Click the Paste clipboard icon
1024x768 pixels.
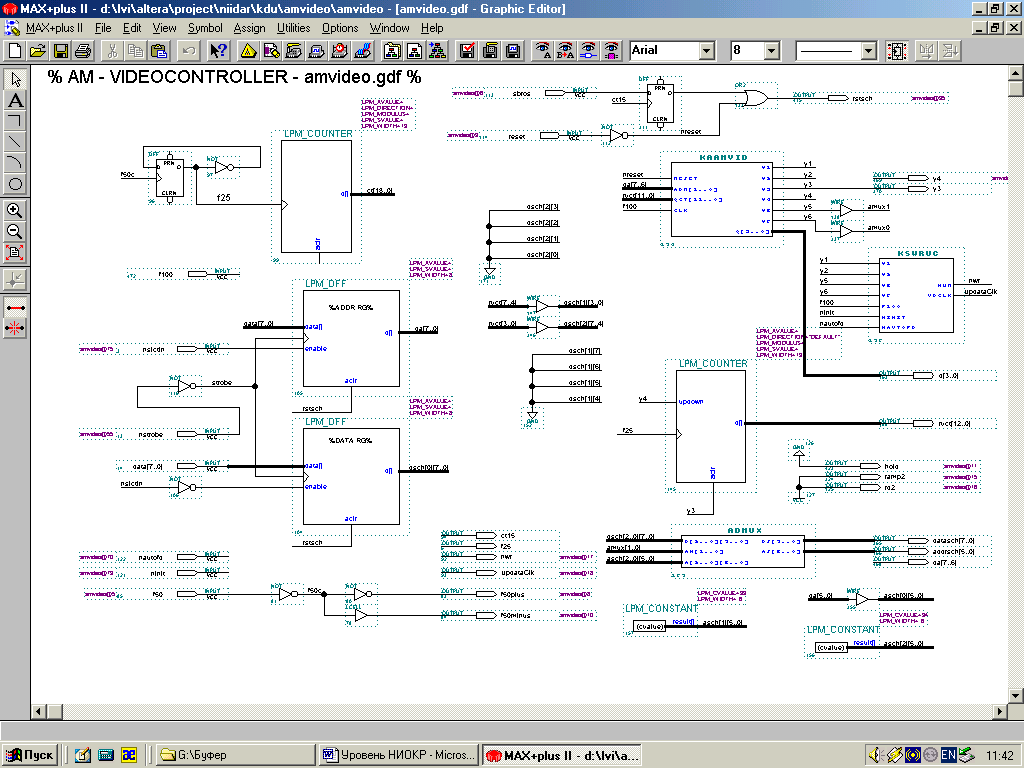coord(159,50)
